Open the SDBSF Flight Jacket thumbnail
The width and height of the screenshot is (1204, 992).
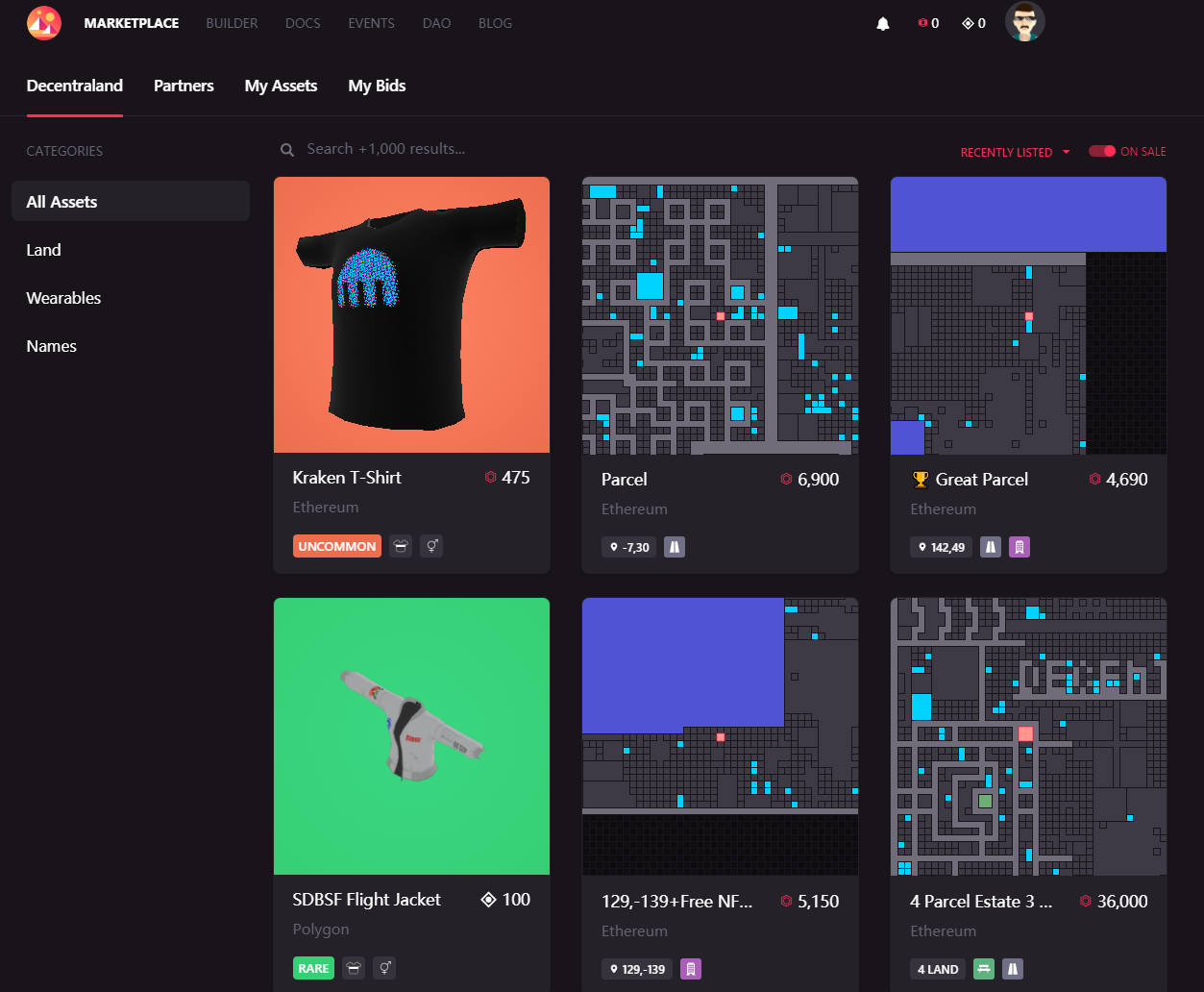tap(412, 736)
